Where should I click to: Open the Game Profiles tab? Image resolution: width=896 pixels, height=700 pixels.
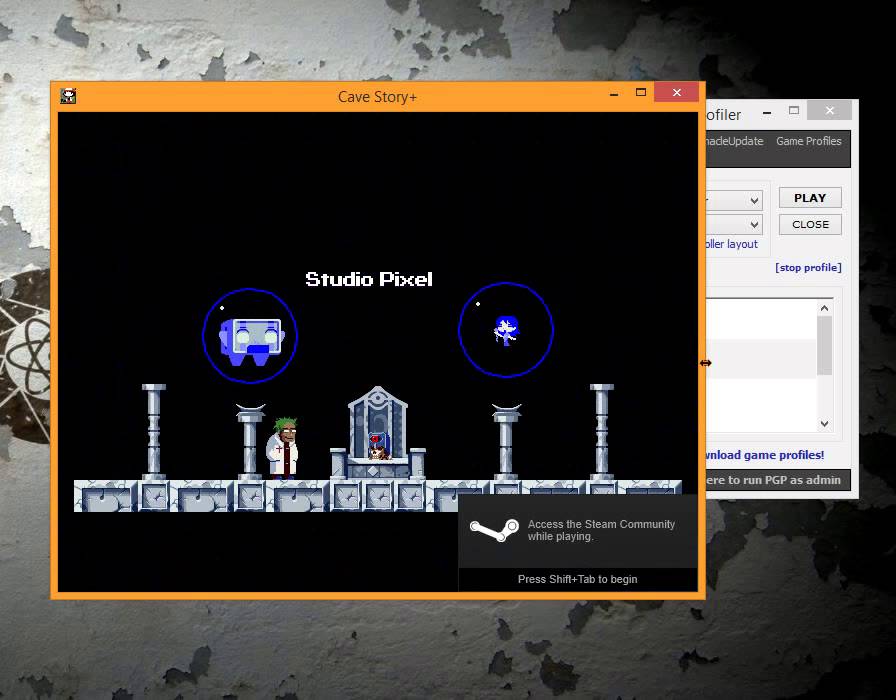click(808, 141)
